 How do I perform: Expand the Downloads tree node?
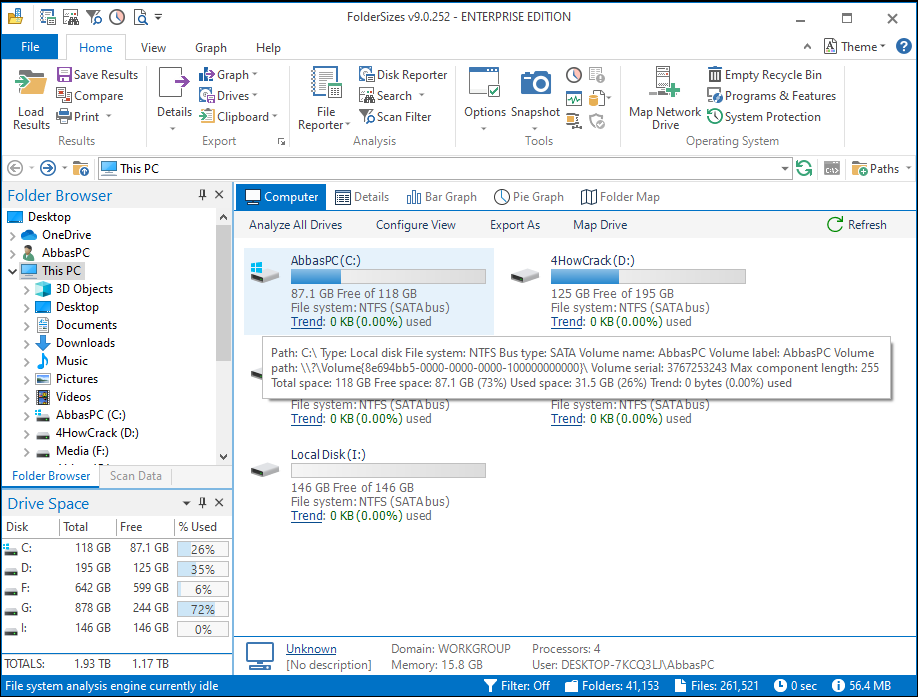[26, 344]
